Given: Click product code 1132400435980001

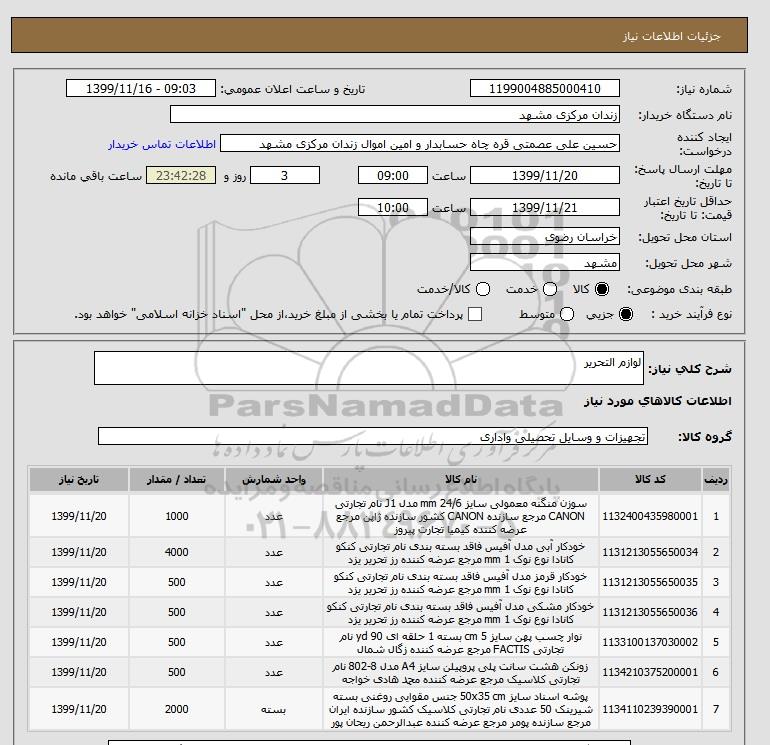Looking at the screenshot, I should tap(650, 516).
